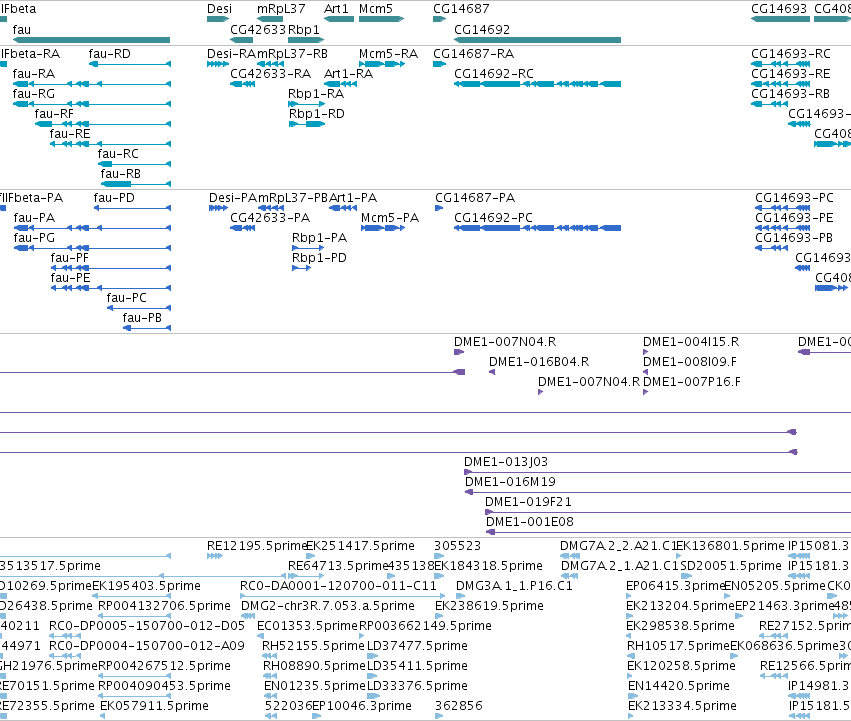The height and width of the screenshot is (721, 851).
Task: Open the DME1-016B04.R BAC end
Action: click(x=492, y=372)
